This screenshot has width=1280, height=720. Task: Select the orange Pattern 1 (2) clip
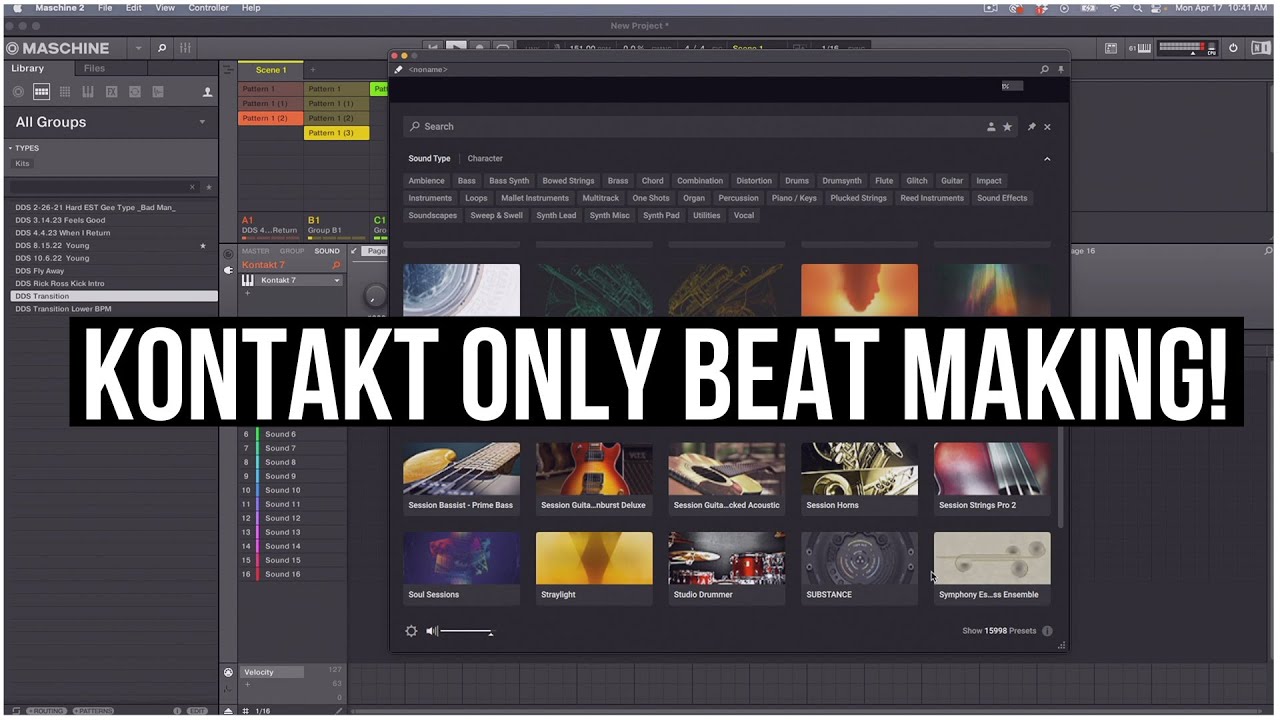pyautogui.click(x=271, y=118)
